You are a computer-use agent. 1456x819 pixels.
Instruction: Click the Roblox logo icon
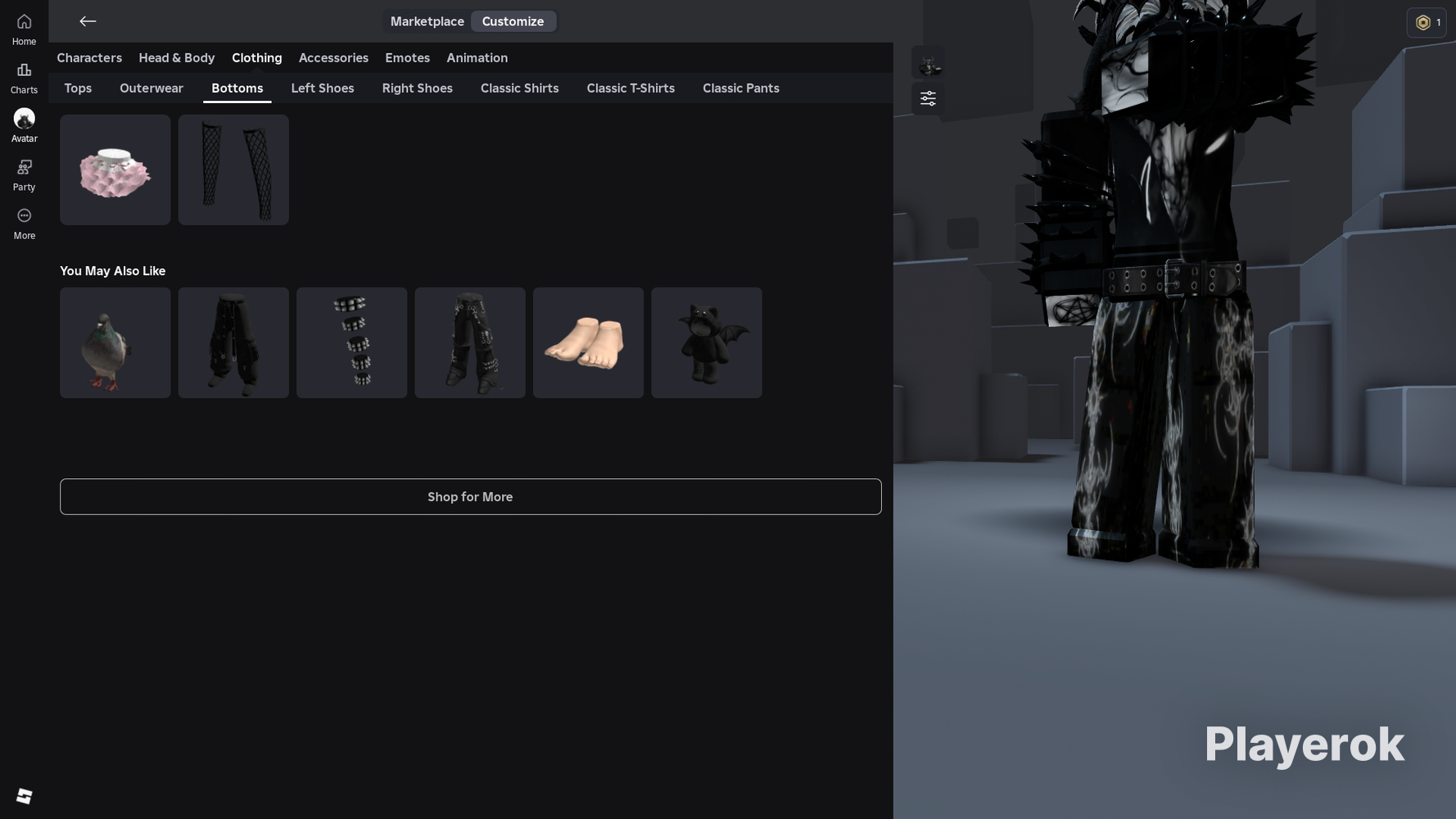(24, 796)
